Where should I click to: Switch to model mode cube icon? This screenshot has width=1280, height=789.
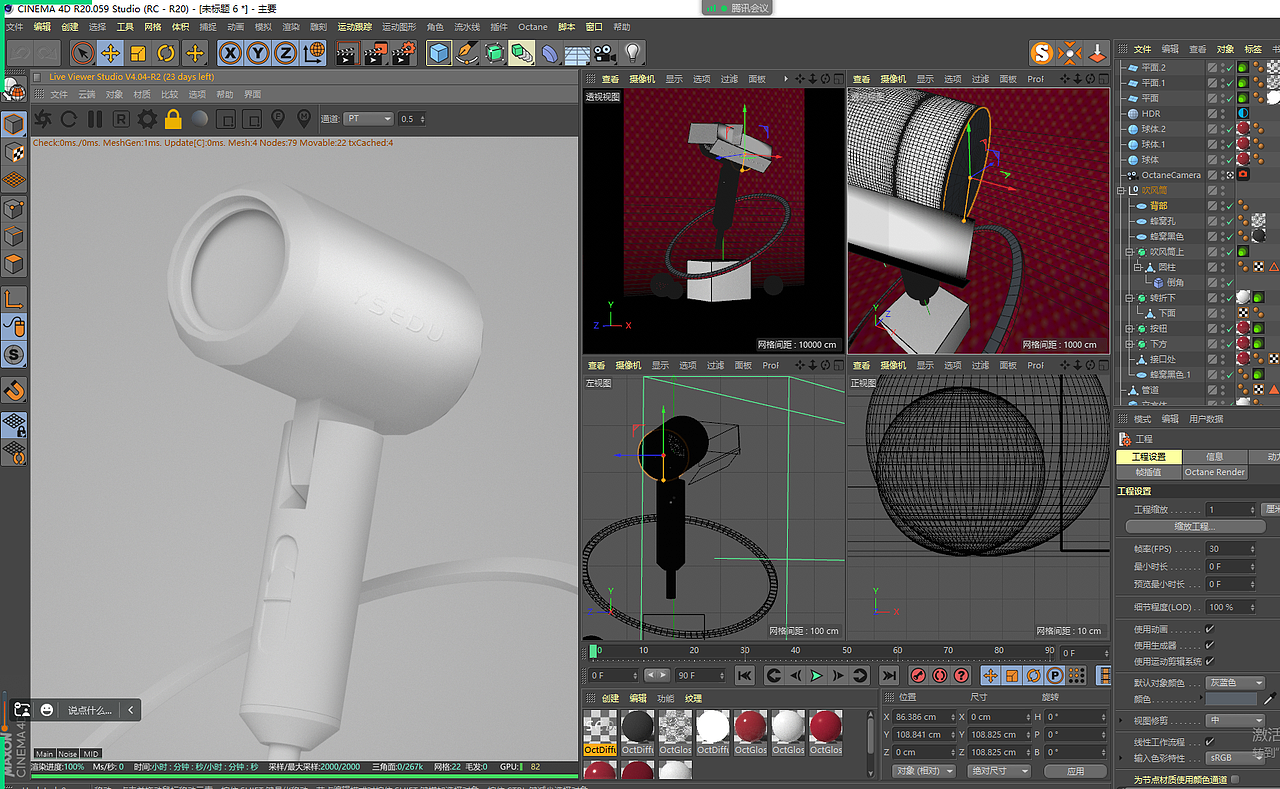coord(14,125)
